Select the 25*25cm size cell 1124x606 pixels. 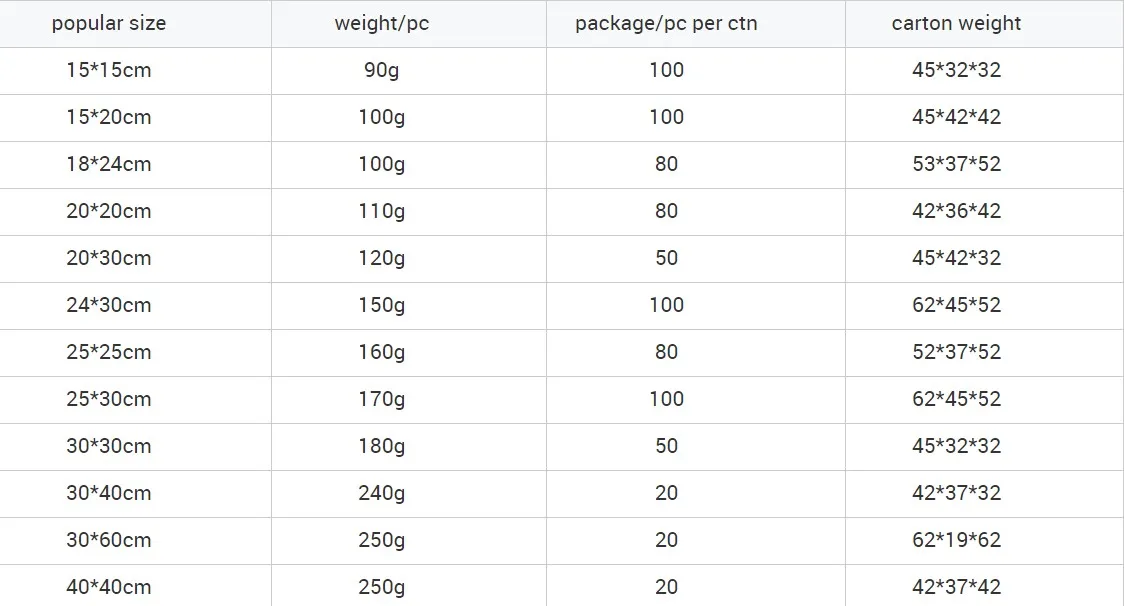click(x=108, y=352)
